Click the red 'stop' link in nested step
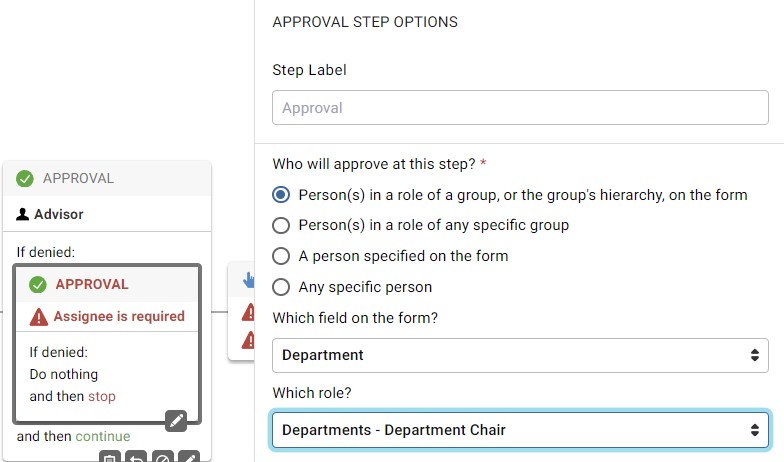Image resolution: width=784 pixels, height=462 pixels. pos(102,396)
